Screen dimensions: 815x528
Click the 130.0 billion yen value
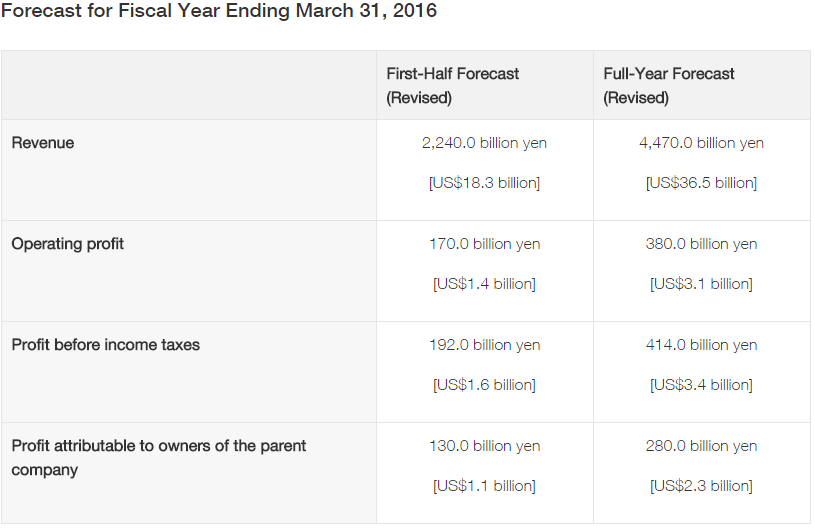click(484, 446)
